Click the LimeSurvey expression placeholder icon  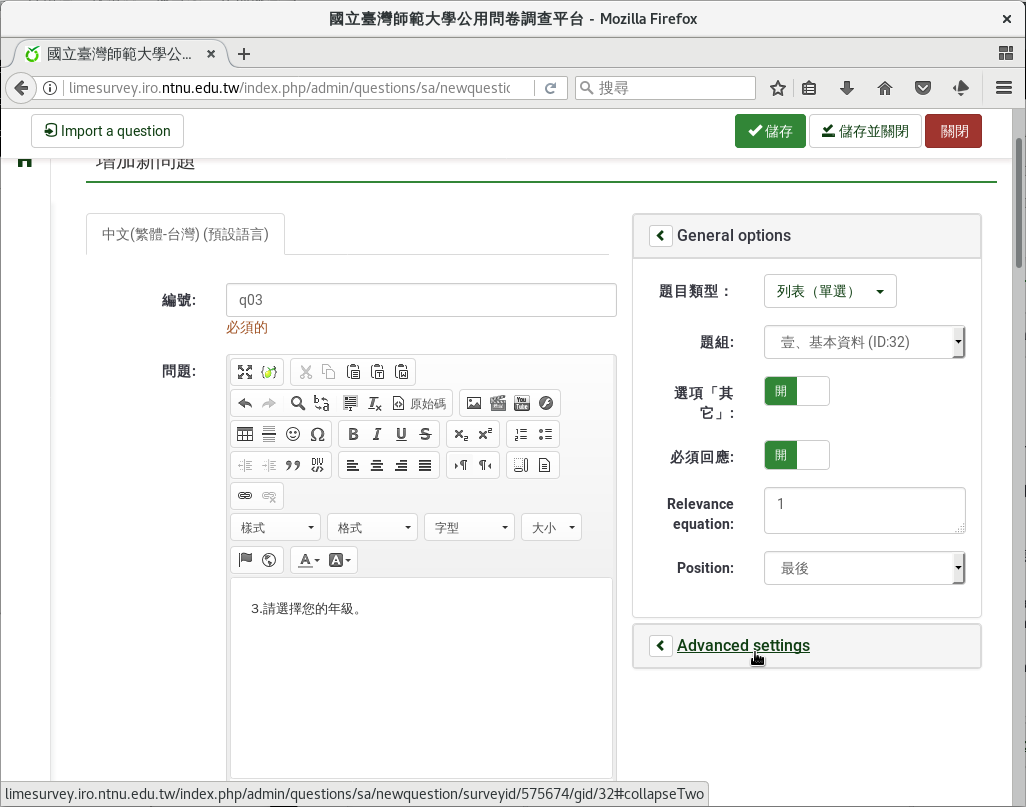tap(269, 372)
